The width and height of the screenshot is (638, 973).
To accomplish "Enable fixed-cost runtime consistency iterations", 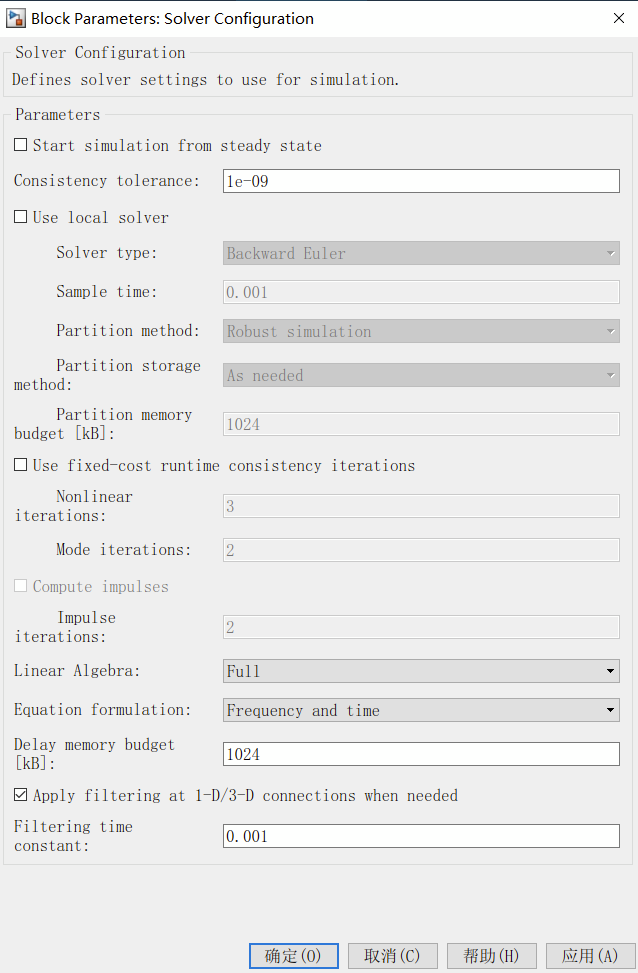I will click(20, 465).
